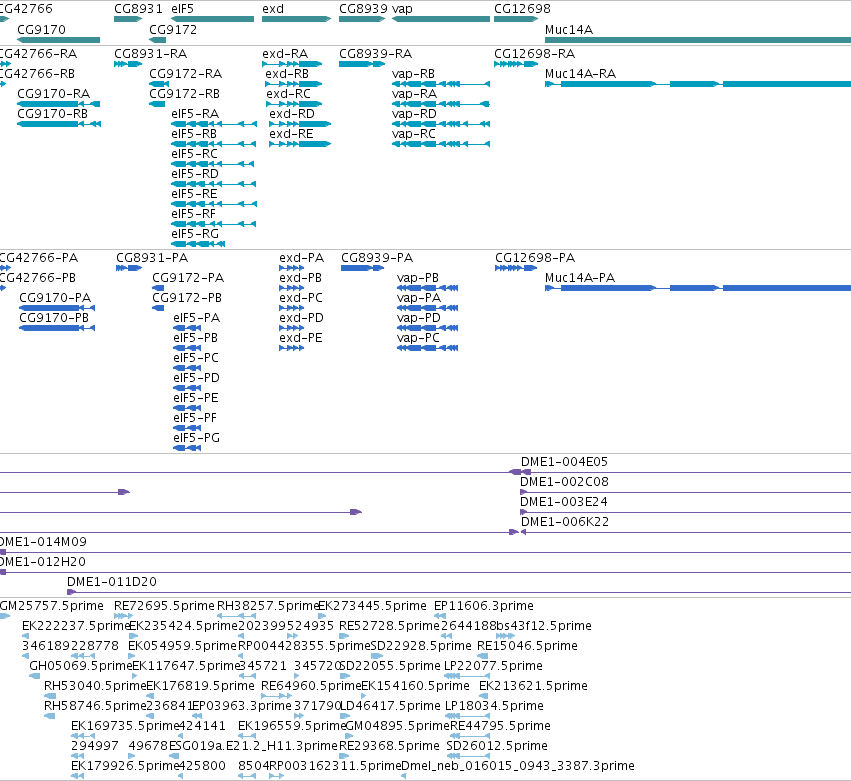Select protein eIF5-PG label
The image size is (851, 781).
[196, 438]
